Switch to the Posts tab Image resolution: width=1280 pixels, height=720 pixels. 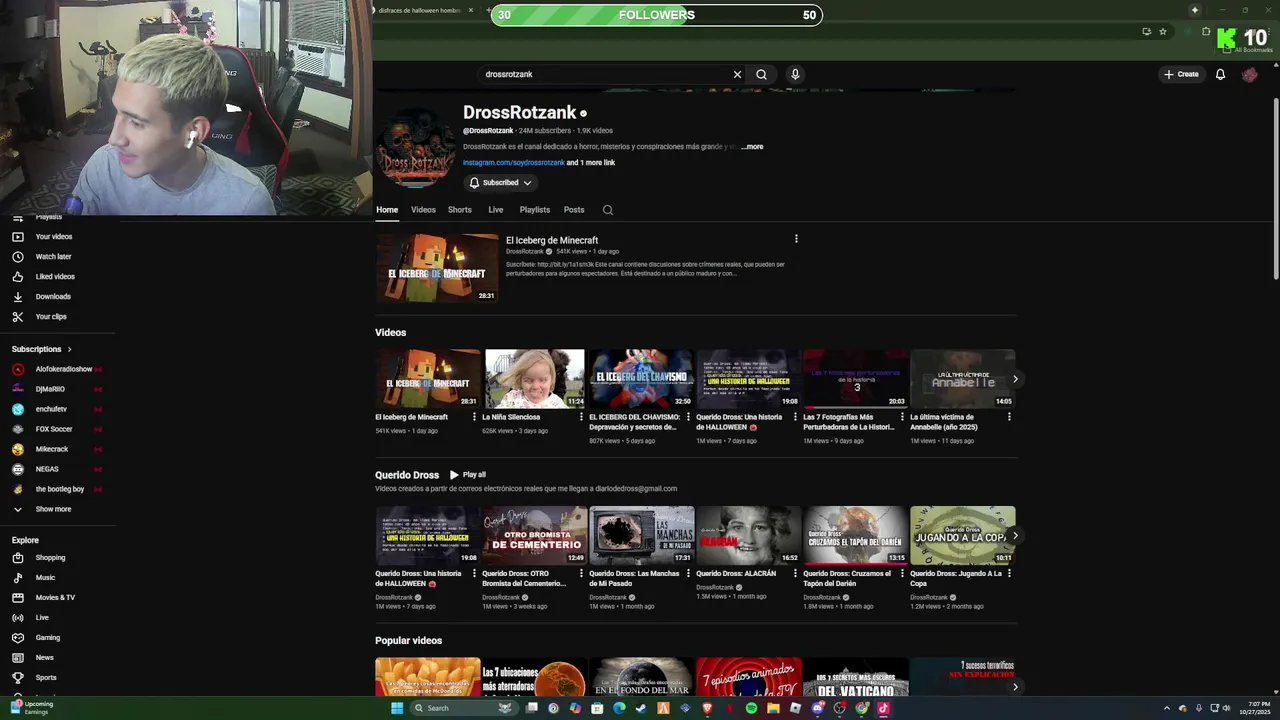tap(574, 210)
